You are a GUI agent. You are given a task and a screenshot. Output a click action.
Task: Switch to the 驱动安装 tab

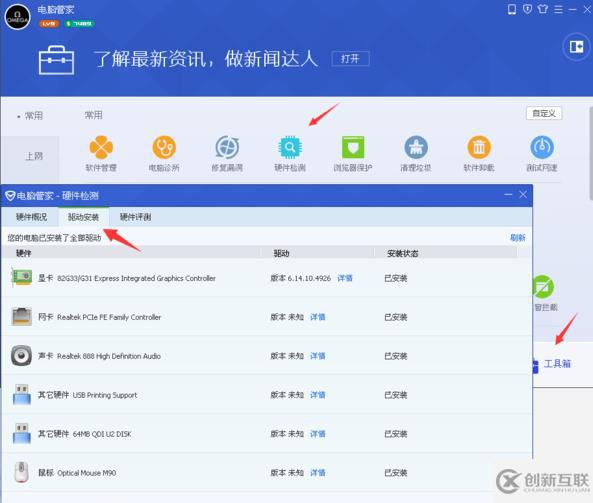[83, 217]
